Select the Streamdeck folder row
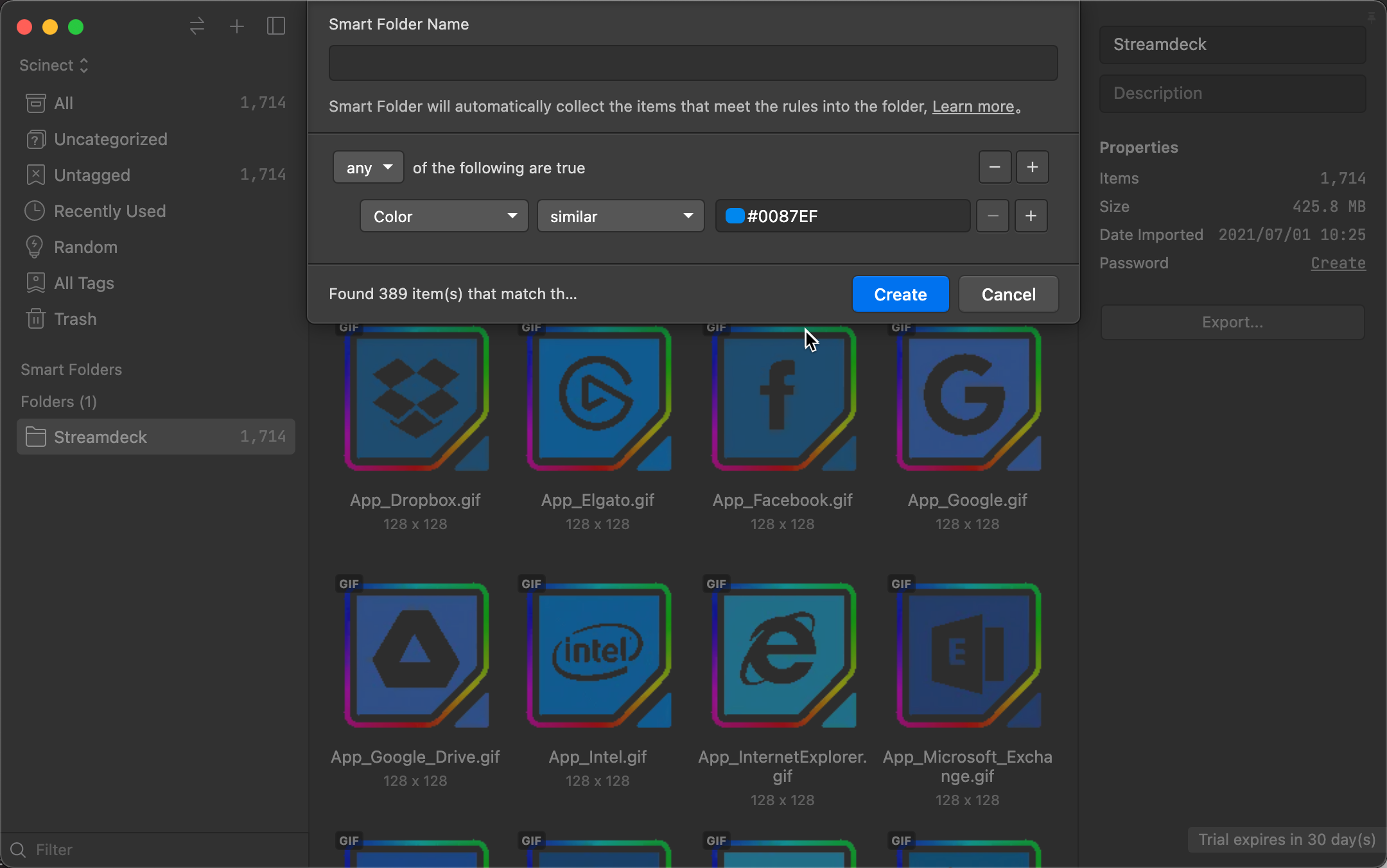This screenshot has width=1387, height=868. [x=156, y=437]
